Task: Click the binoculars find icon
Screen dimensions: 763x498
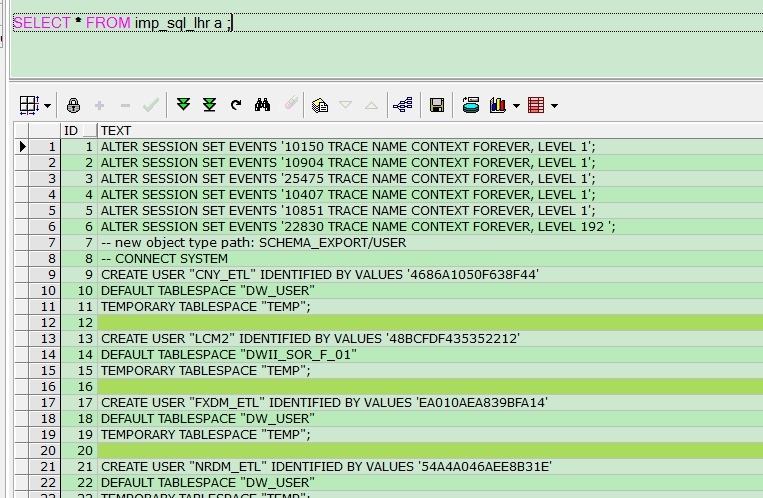Action: [x=263, y=105]
